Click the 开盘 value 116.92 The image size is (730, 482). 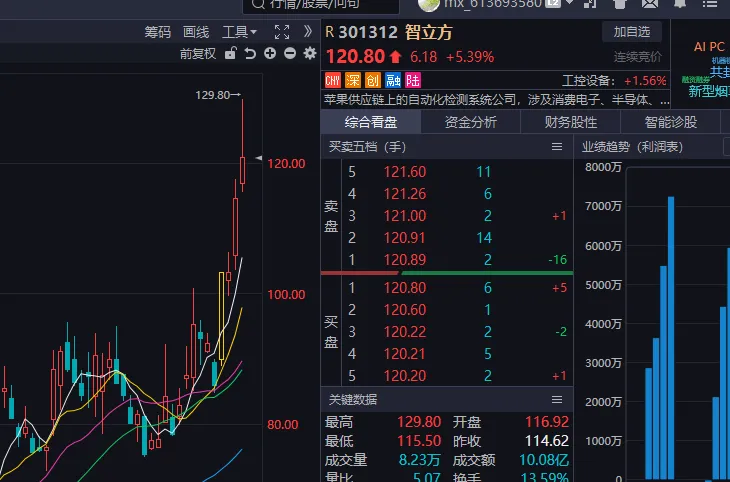point(547,422)
